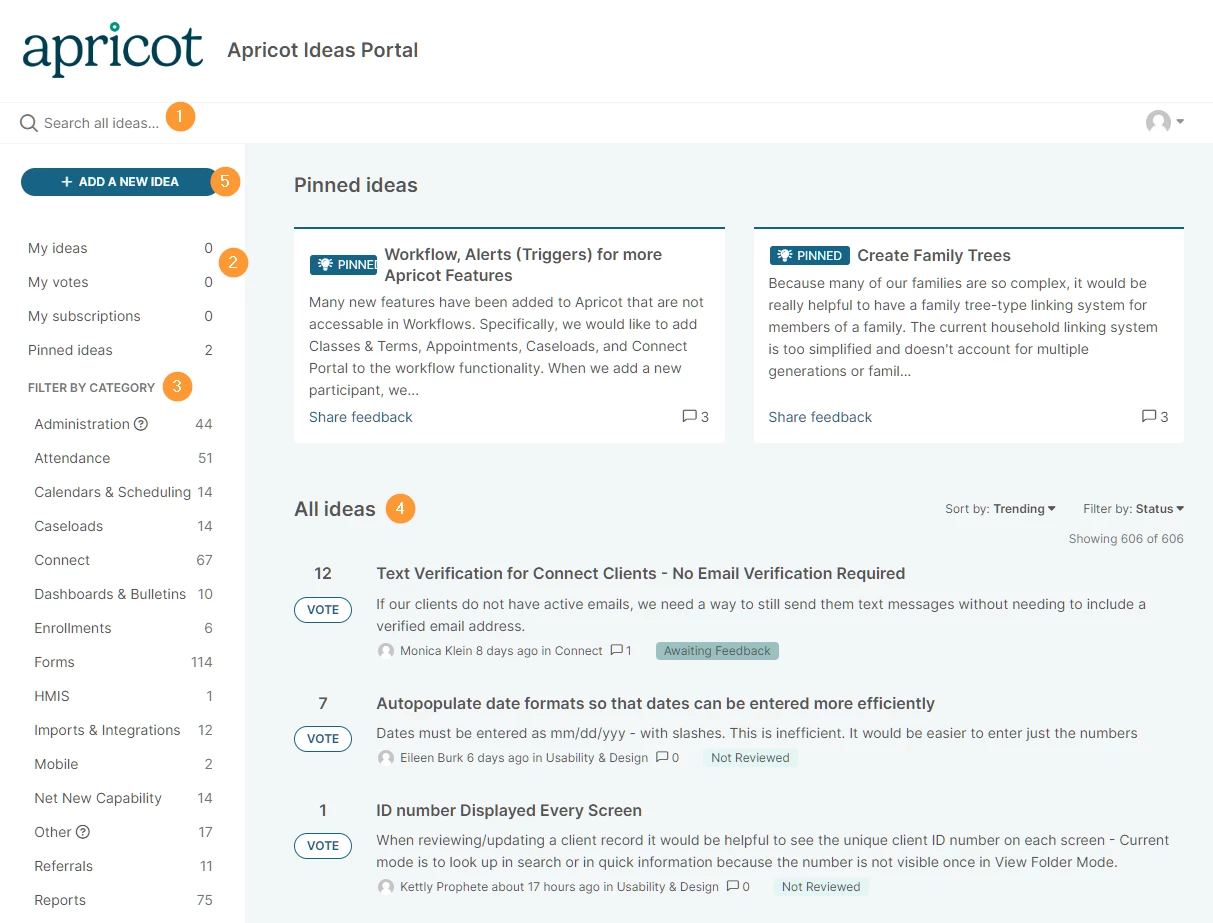Screen dimensions: 1213x923
Task: Open Autopopulate date formats idea title
Action: pos(655,703)
